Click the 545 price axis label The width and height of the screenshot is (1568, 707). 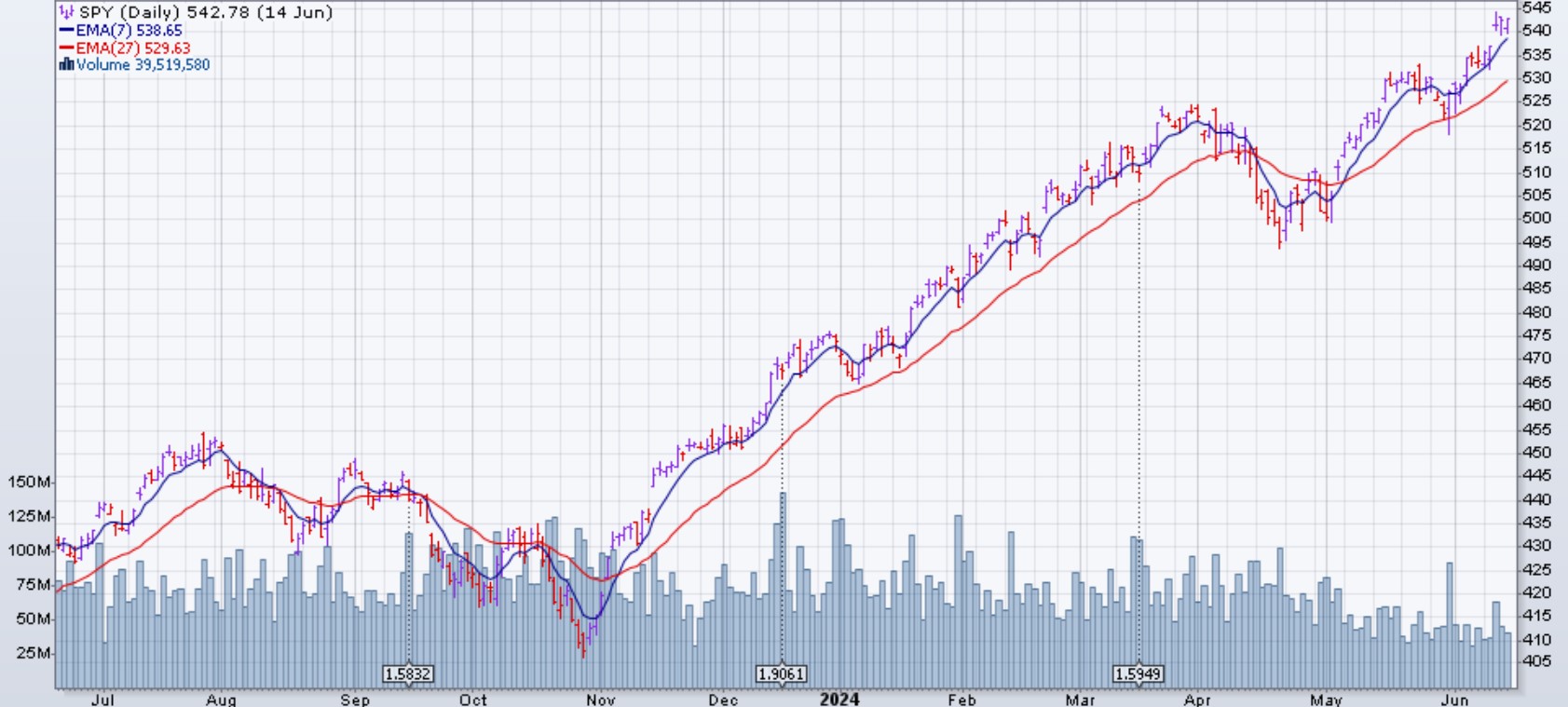coord(1536,7)
